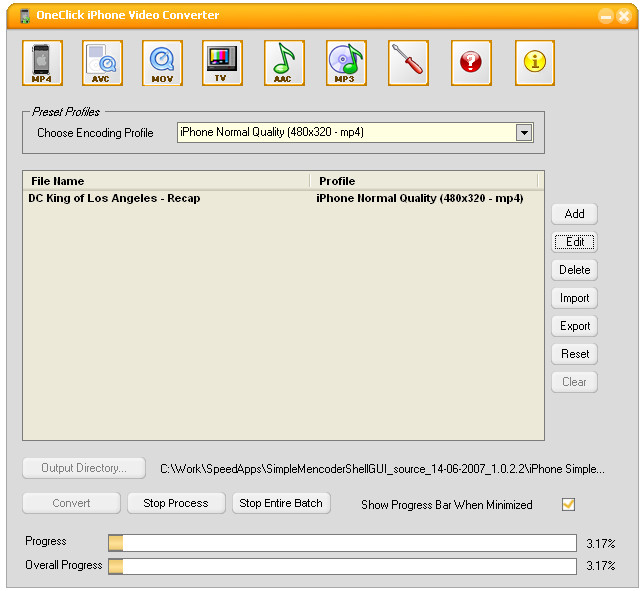
Task: Click the 3.17% value beside Progress
Action: 601,544
